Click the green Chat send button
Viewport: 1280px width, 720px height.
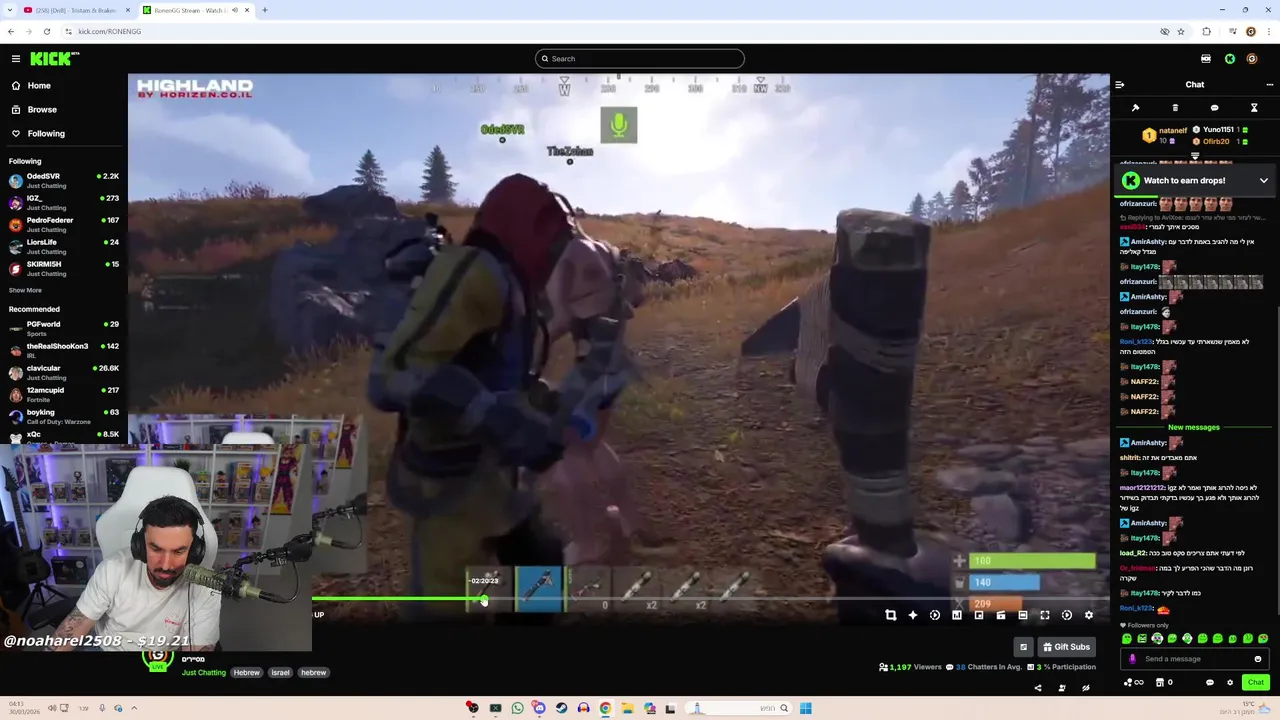1256,682
